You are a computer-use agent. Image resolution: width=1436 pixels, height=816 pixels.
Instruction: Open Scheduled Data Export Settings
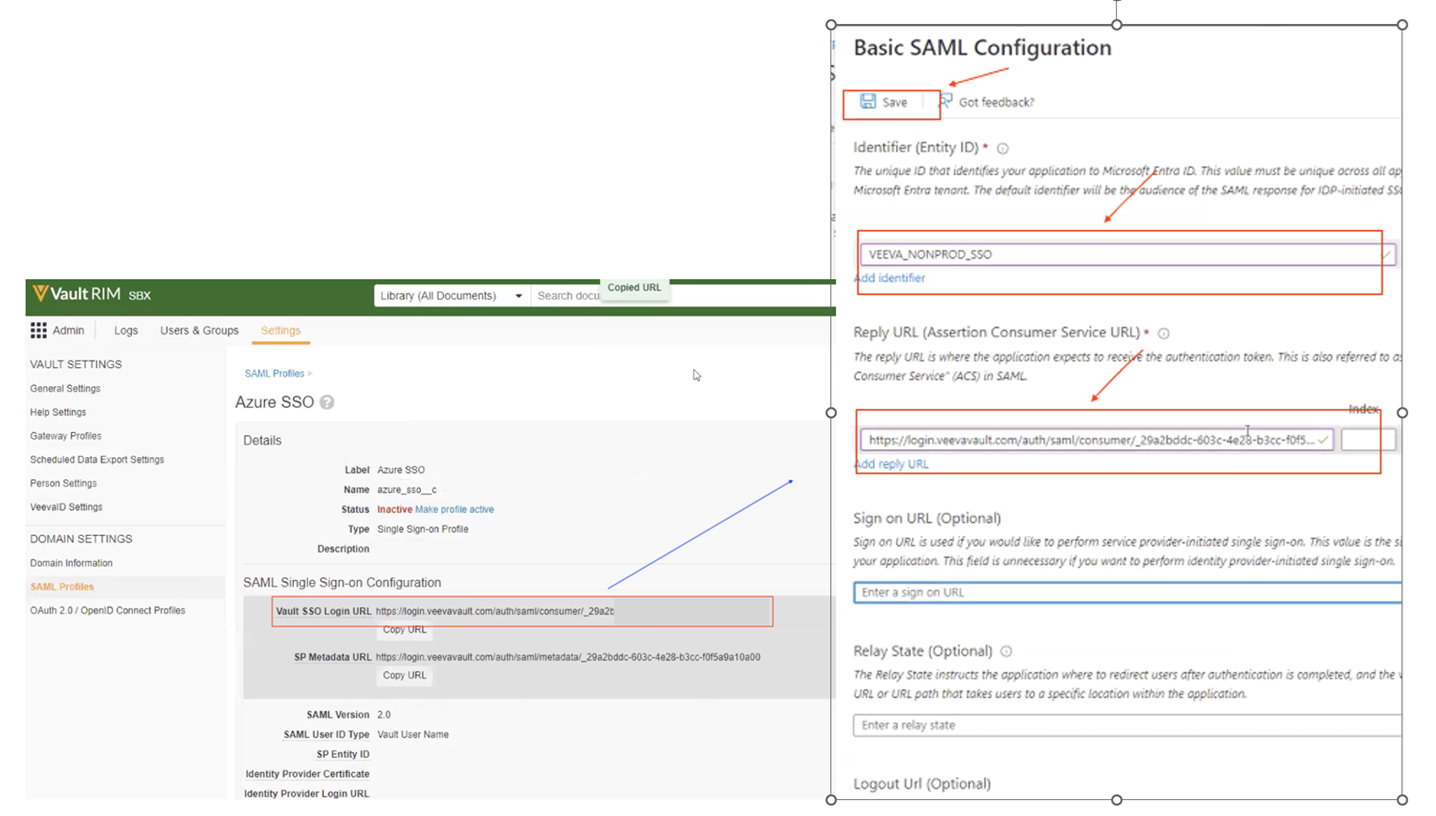coord(97,460)
